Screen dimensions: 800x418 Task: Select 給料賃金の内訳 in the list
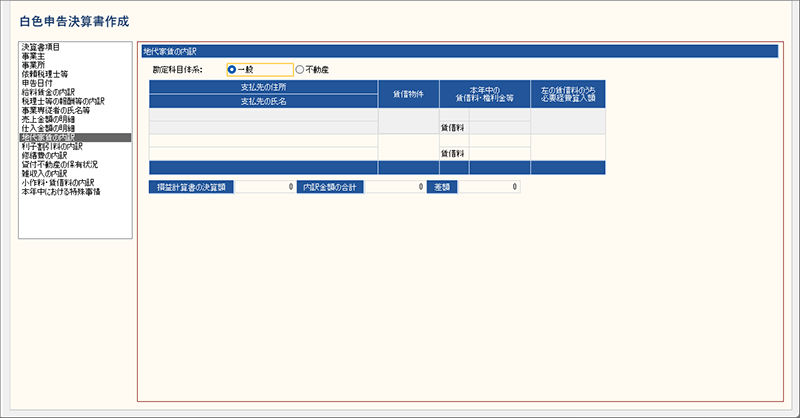pos(48,92)
